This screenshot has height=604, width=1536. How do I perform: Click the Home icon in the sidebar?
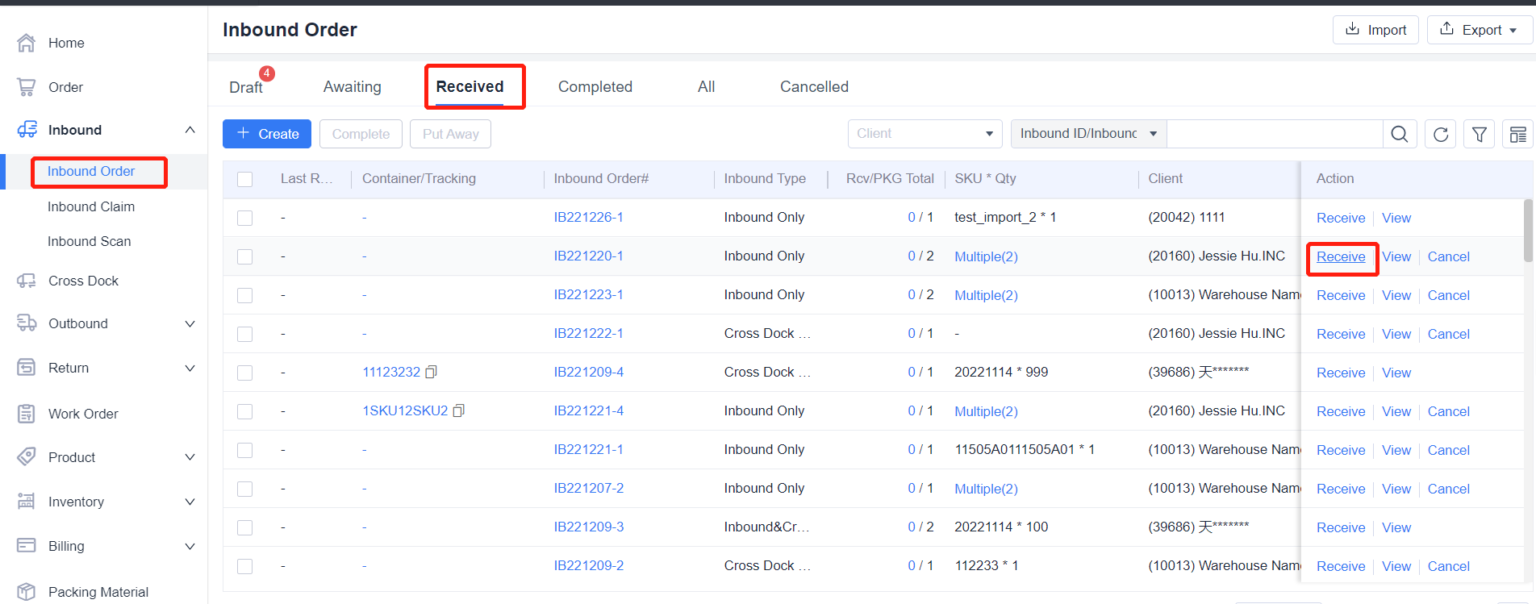pyautogui.click(x=26, y=42)
